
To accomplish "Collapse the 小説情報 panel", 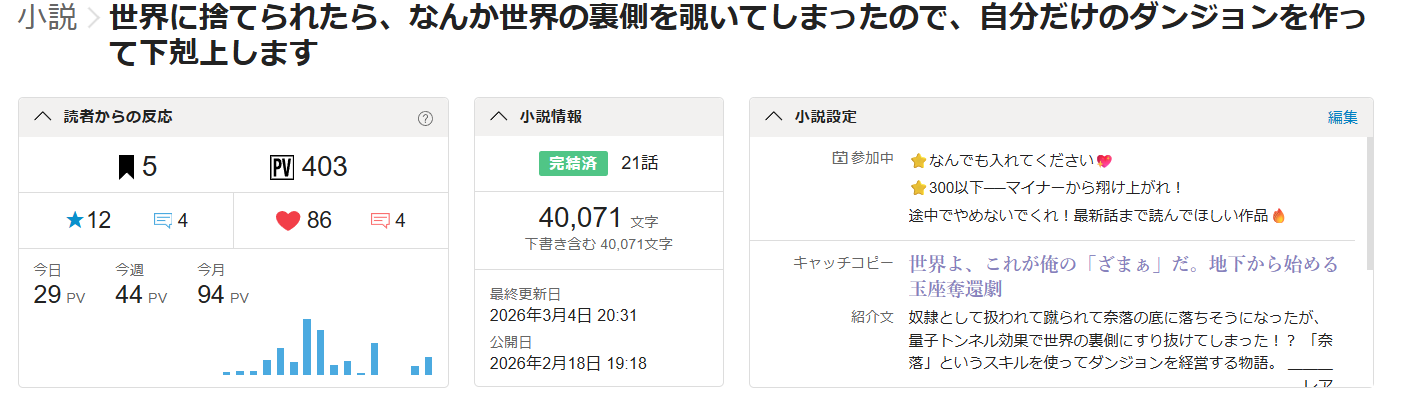I will click(x=499, y=116).
